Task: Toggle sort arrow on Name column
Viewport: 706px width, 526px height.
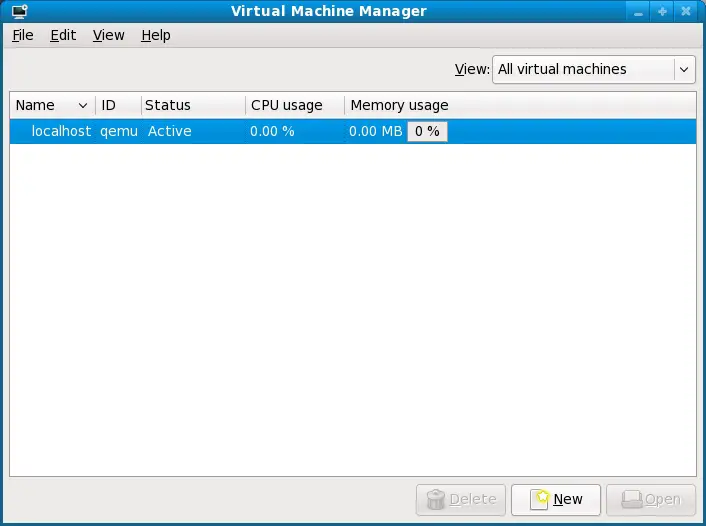Action: tap(82, 105)
